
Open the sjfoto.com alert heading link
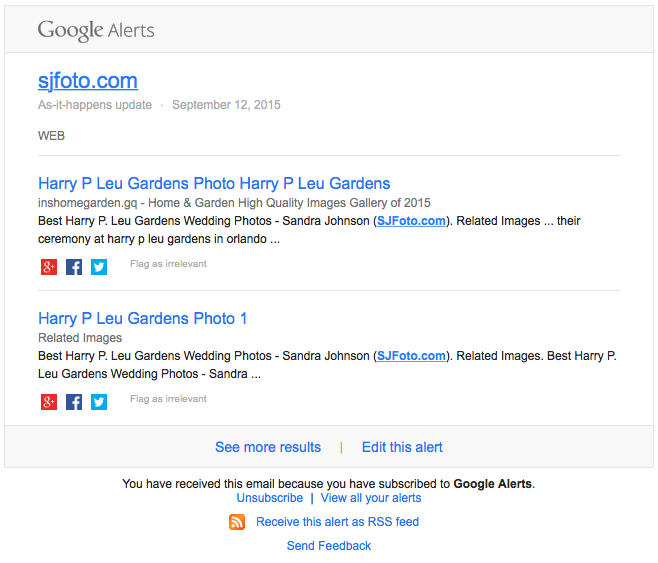(88, 81)
